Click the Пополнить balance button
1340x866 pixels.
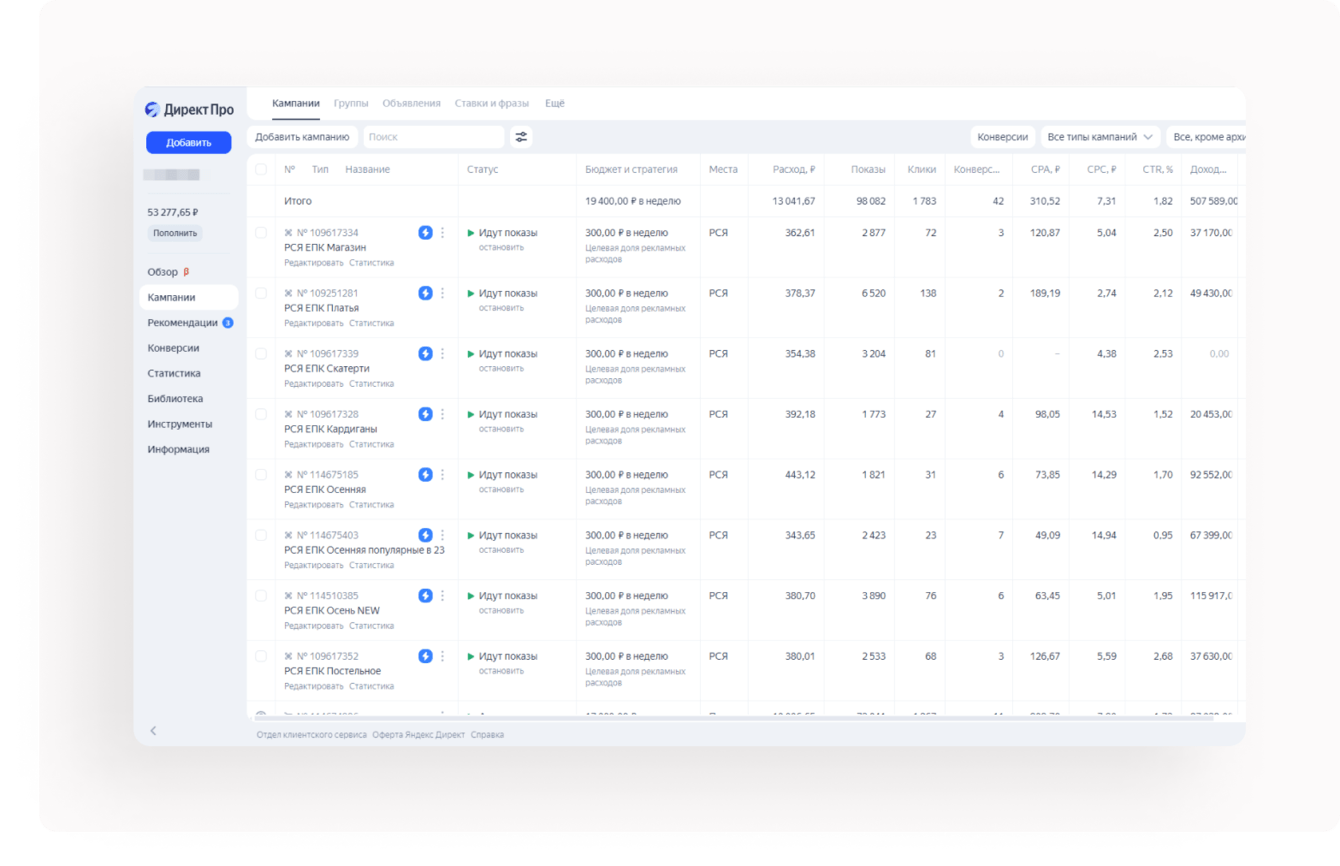tap(175, 233)
